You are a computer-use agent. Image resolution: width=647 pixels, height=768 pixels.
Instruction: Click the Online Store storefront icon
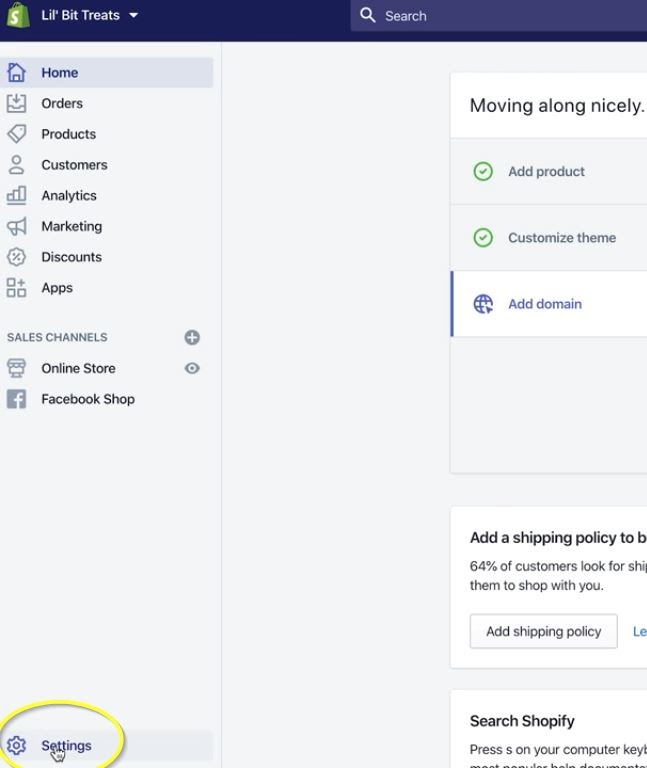16,368
